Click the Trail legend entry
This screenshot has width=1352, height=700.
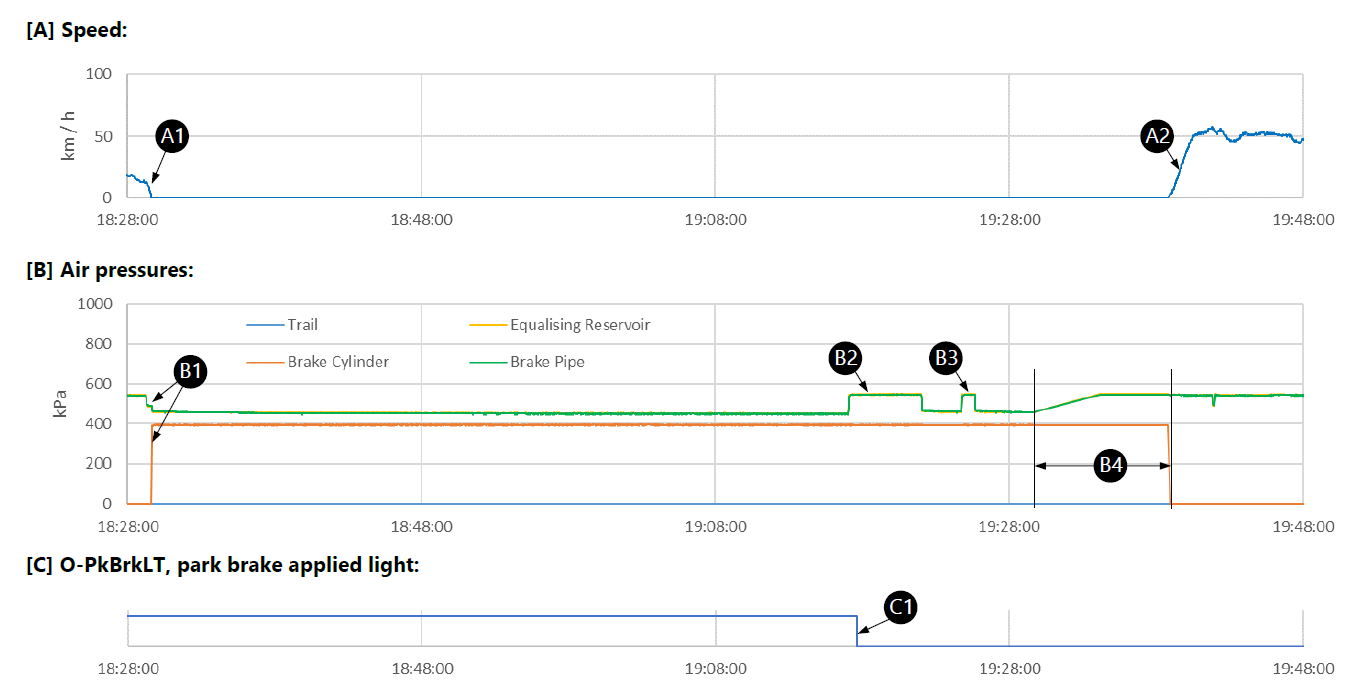point(303,324)
